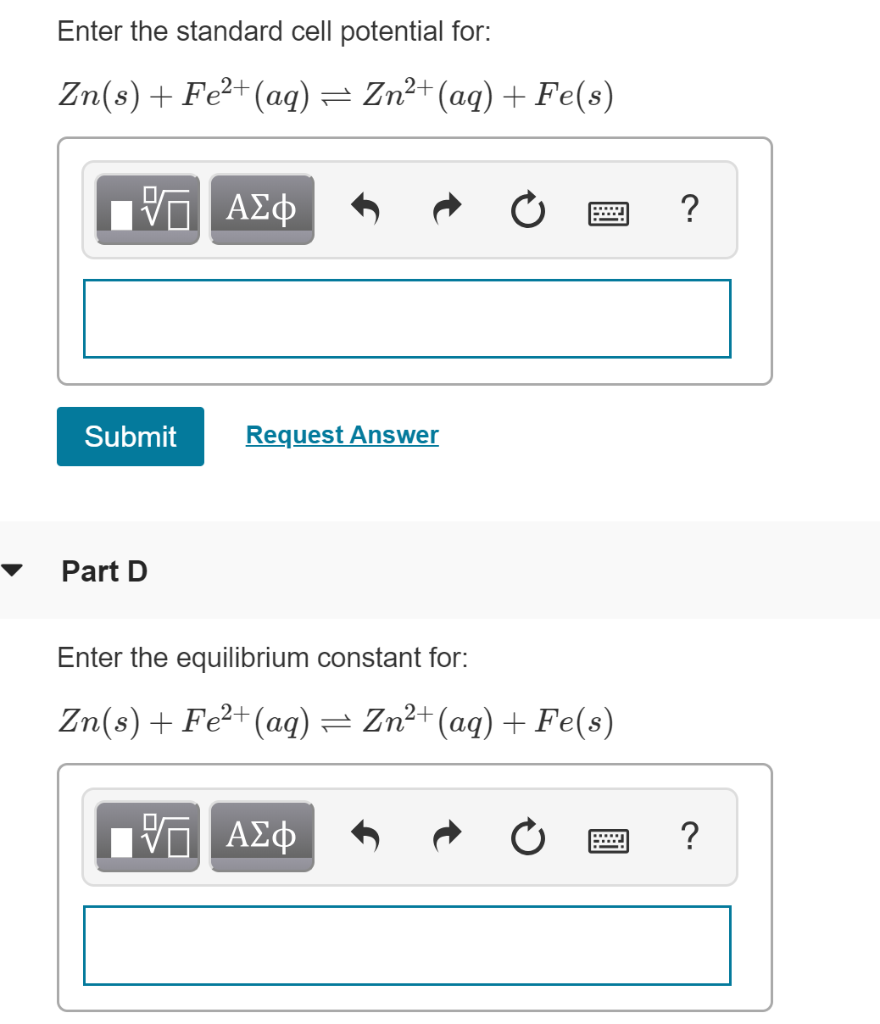The width and height of the screenshot is (880, 1024).
Task: Open the Greek letters ΑΣφ palette in Part D
Action: (x=261, y=837)
